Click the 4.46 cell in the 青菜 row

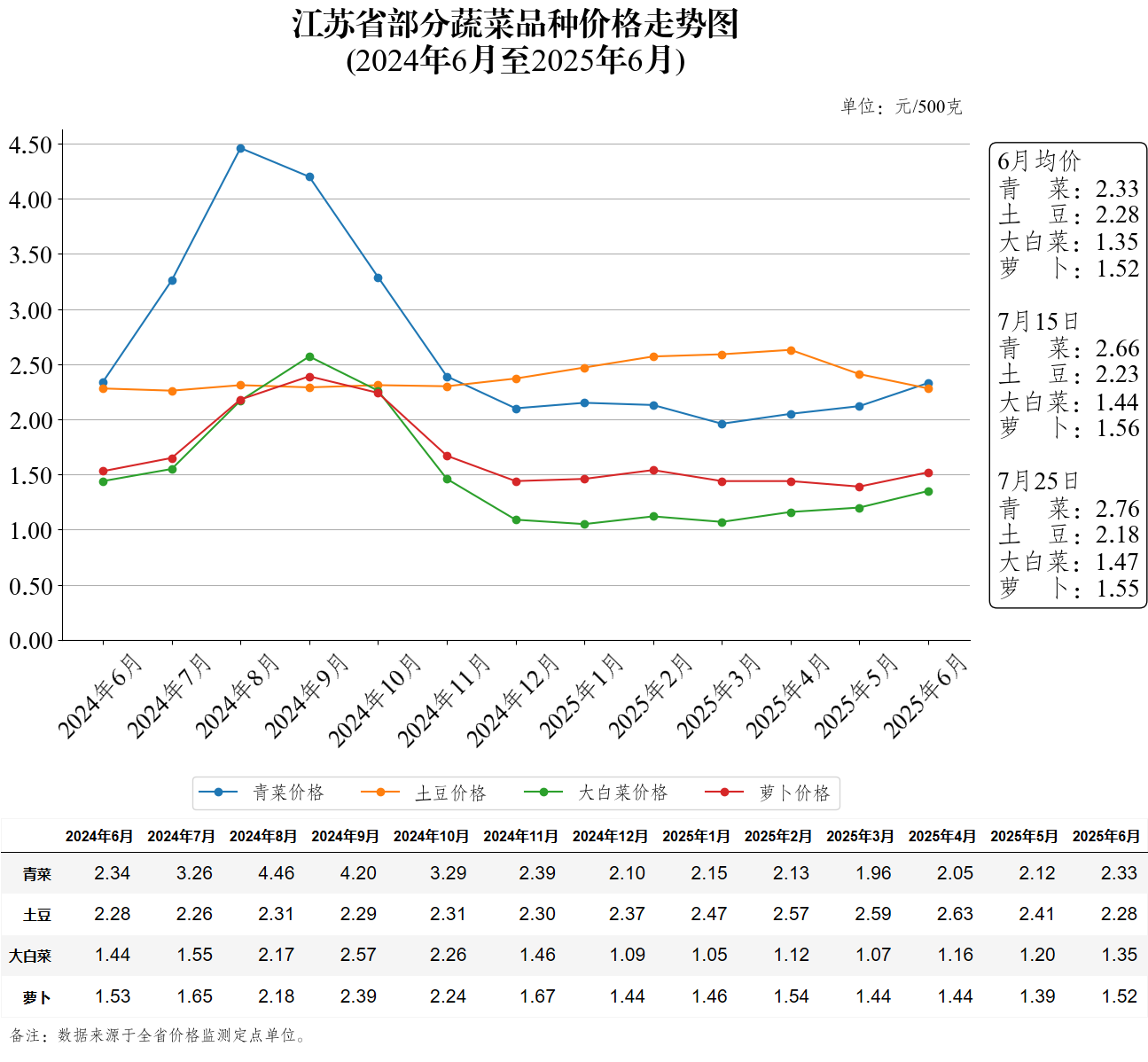coord(276,873)
